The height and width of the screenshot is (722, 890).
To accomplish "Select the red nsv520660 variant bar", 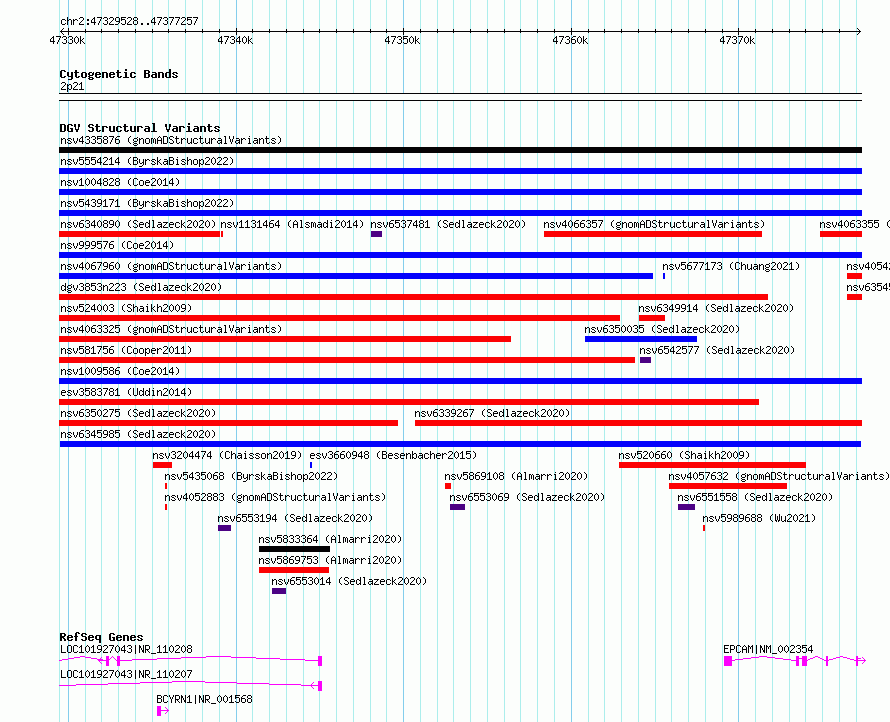I will tap(712, 465).
